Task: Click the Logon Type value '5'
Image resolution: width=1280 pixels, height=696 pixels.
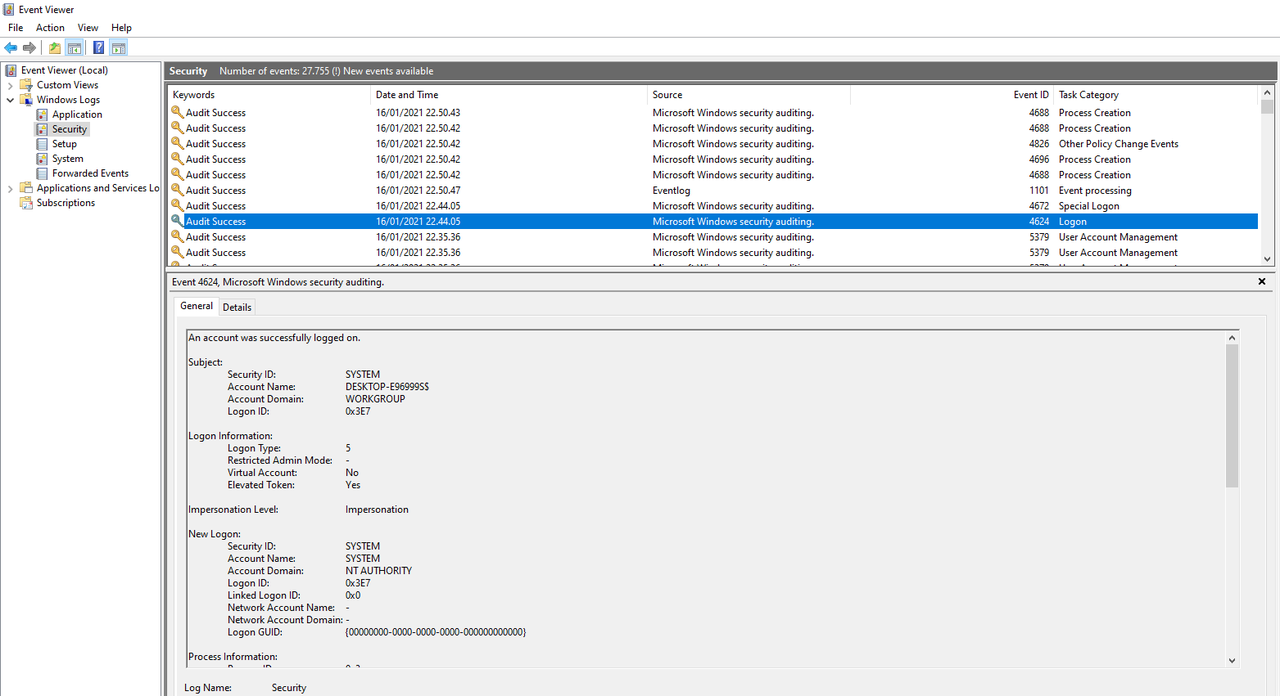Action: pyautogui.click(x=348, y=448)
